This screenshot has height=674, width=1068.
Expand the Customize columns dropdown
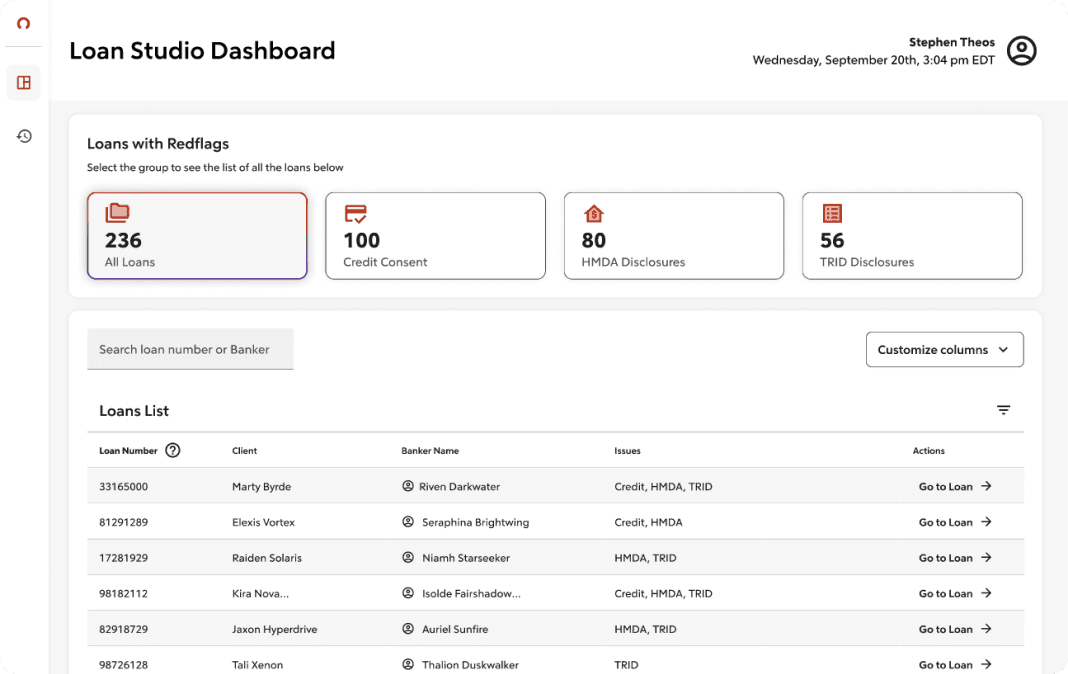(x=944, y=349)
